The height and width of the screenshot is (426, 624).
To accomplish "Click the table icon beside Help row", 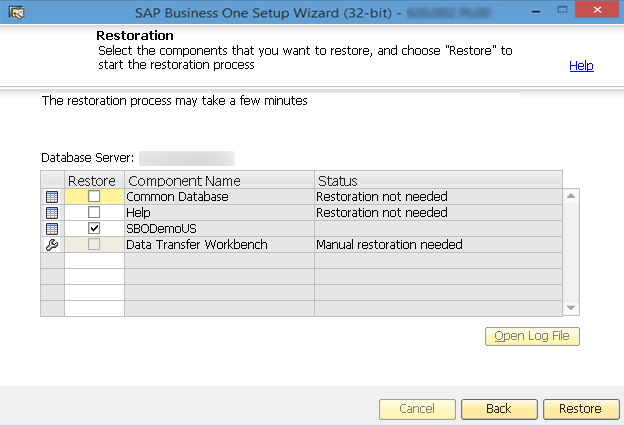I will pos(52,213).
